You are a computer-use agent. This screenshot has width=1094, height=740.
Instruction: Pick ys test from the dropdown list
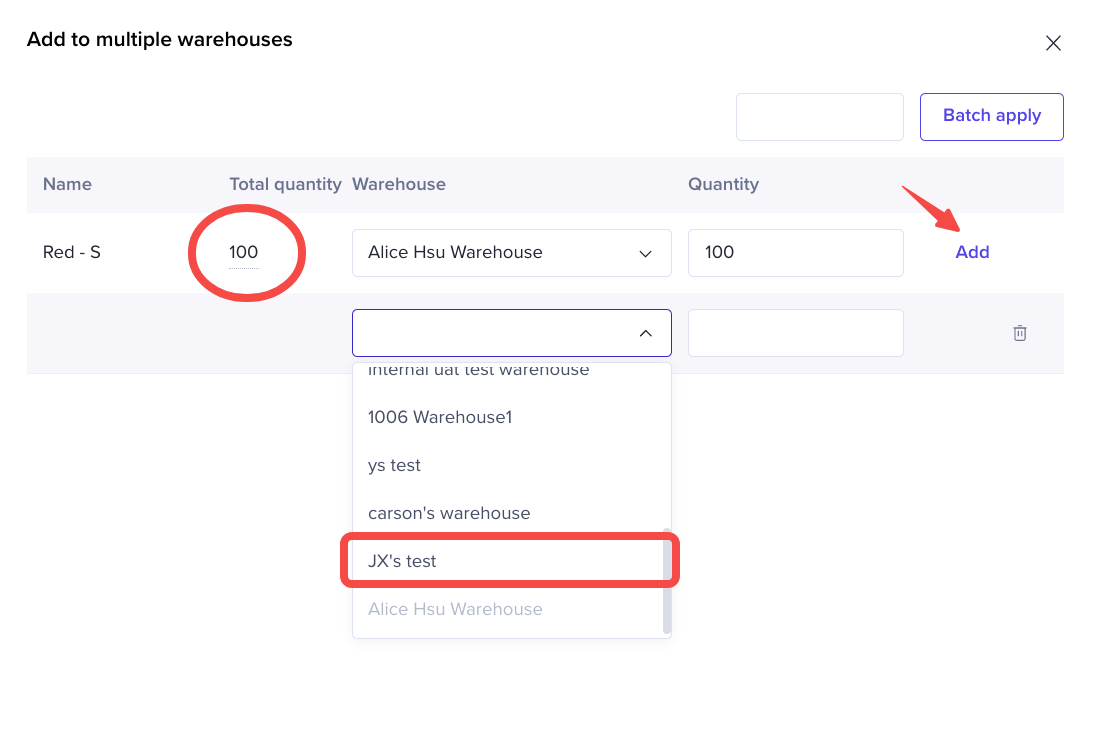394,465
